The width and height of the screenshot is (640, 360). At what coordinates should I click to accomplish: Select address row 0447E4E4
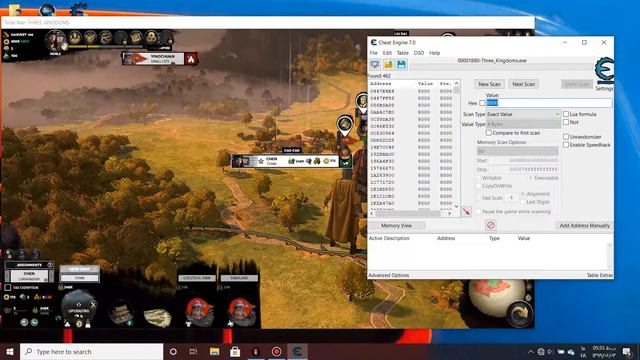pos(411,91)
